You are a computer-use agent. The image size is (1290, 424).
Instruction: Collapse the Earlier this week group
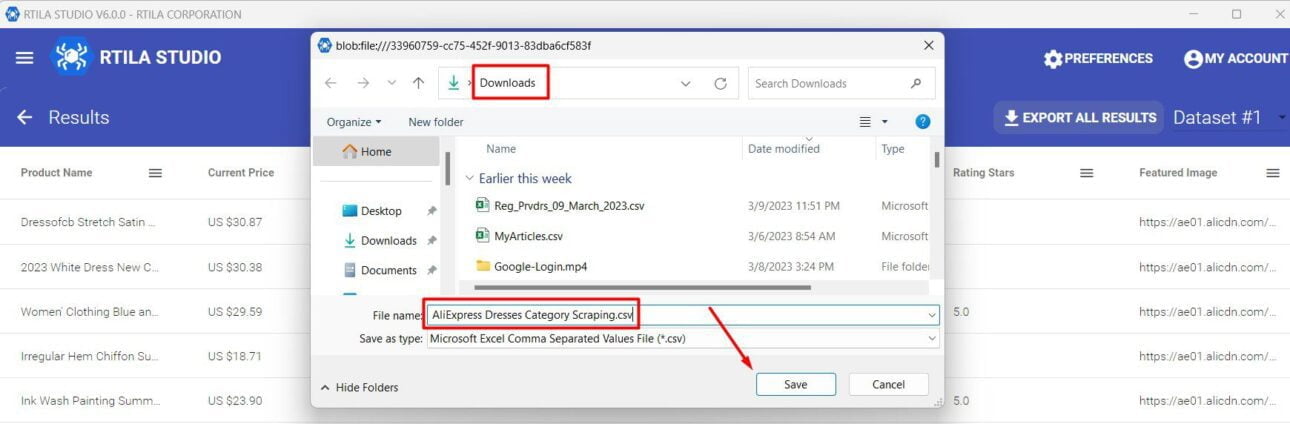(x=470, y=178)
